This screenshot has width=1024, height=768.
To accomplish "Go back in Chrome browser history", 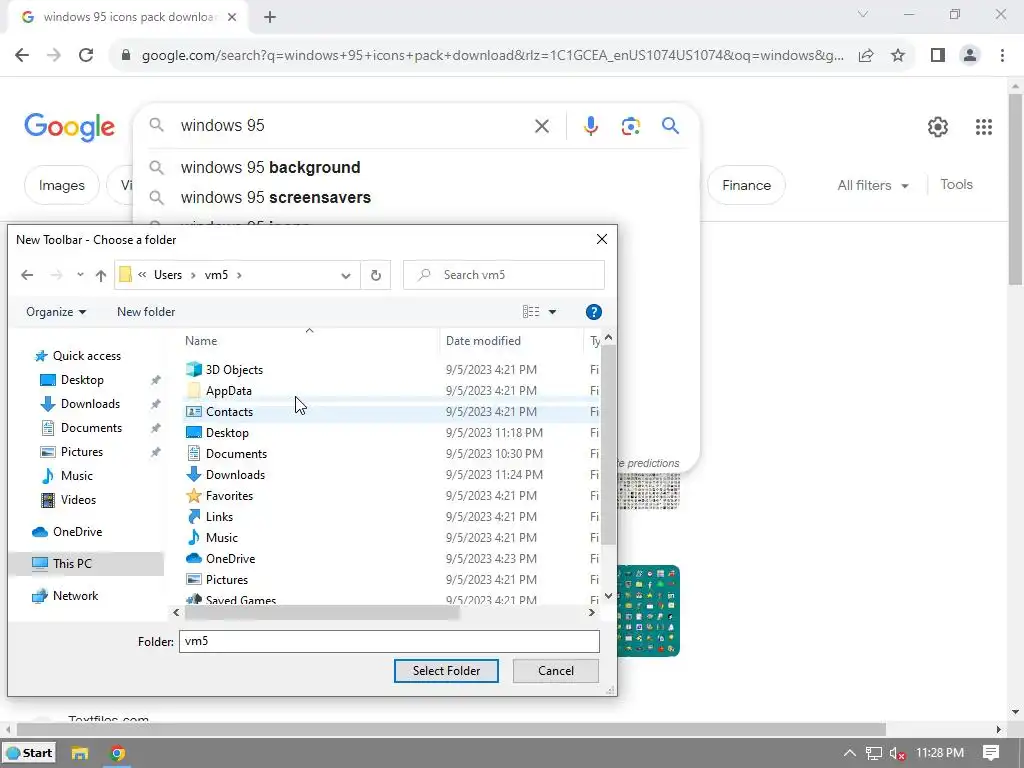I will (22, 55).
